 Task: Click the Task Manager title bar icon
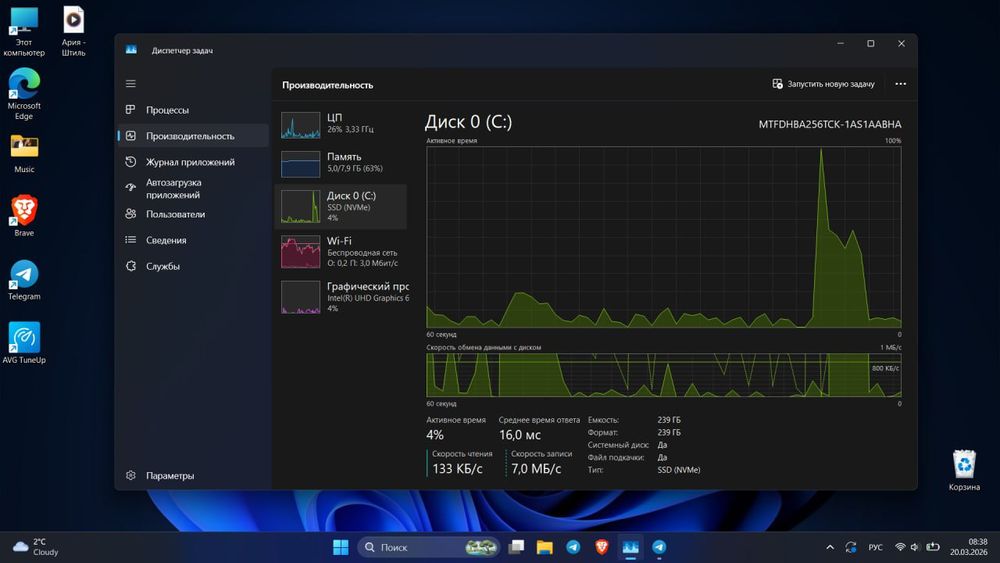coord(131,50)
